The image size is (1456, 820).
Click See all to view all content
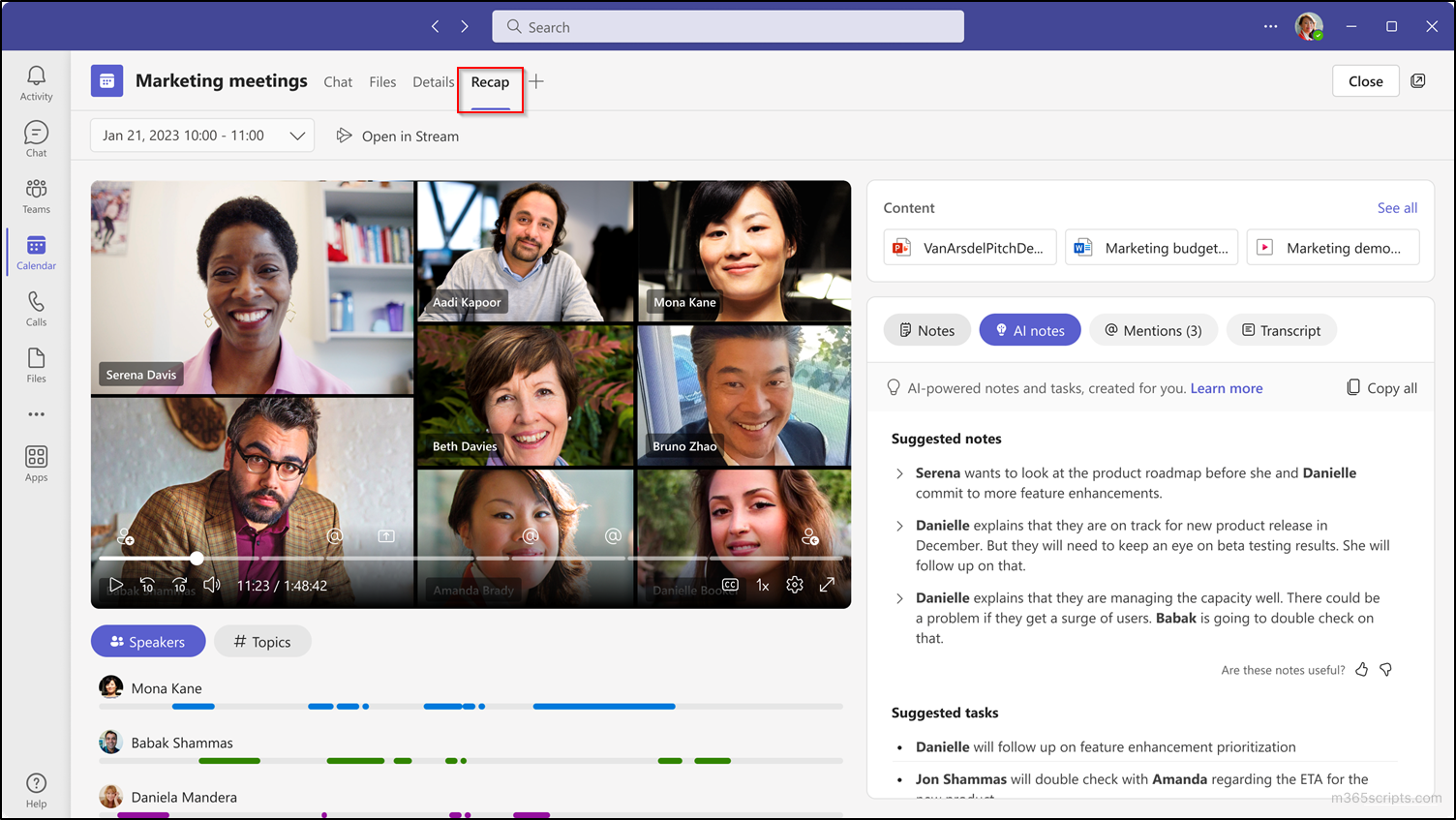point(1397,207)
